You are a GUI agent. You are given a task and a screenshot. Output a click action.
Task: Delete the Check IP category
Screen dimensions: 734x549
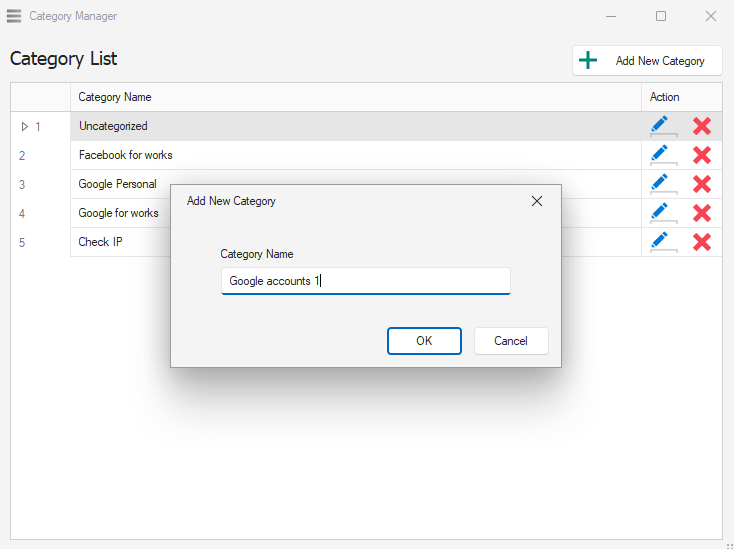point(702,242)
